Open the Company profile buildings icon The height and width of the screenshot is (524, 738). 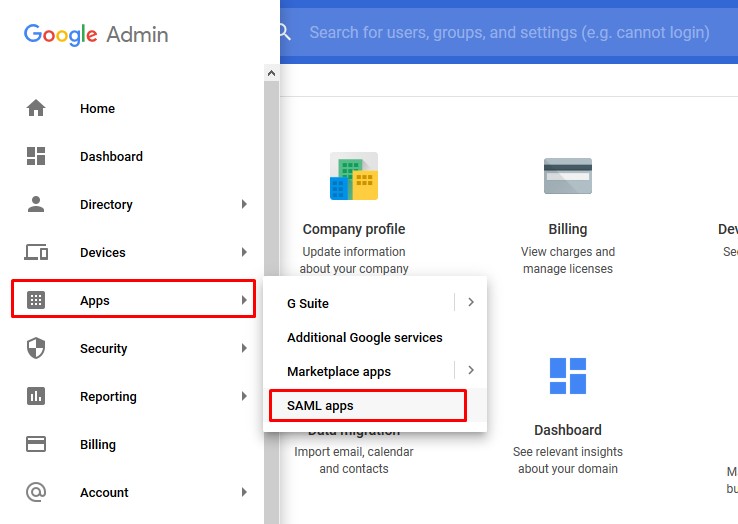(x=354, y=176)
